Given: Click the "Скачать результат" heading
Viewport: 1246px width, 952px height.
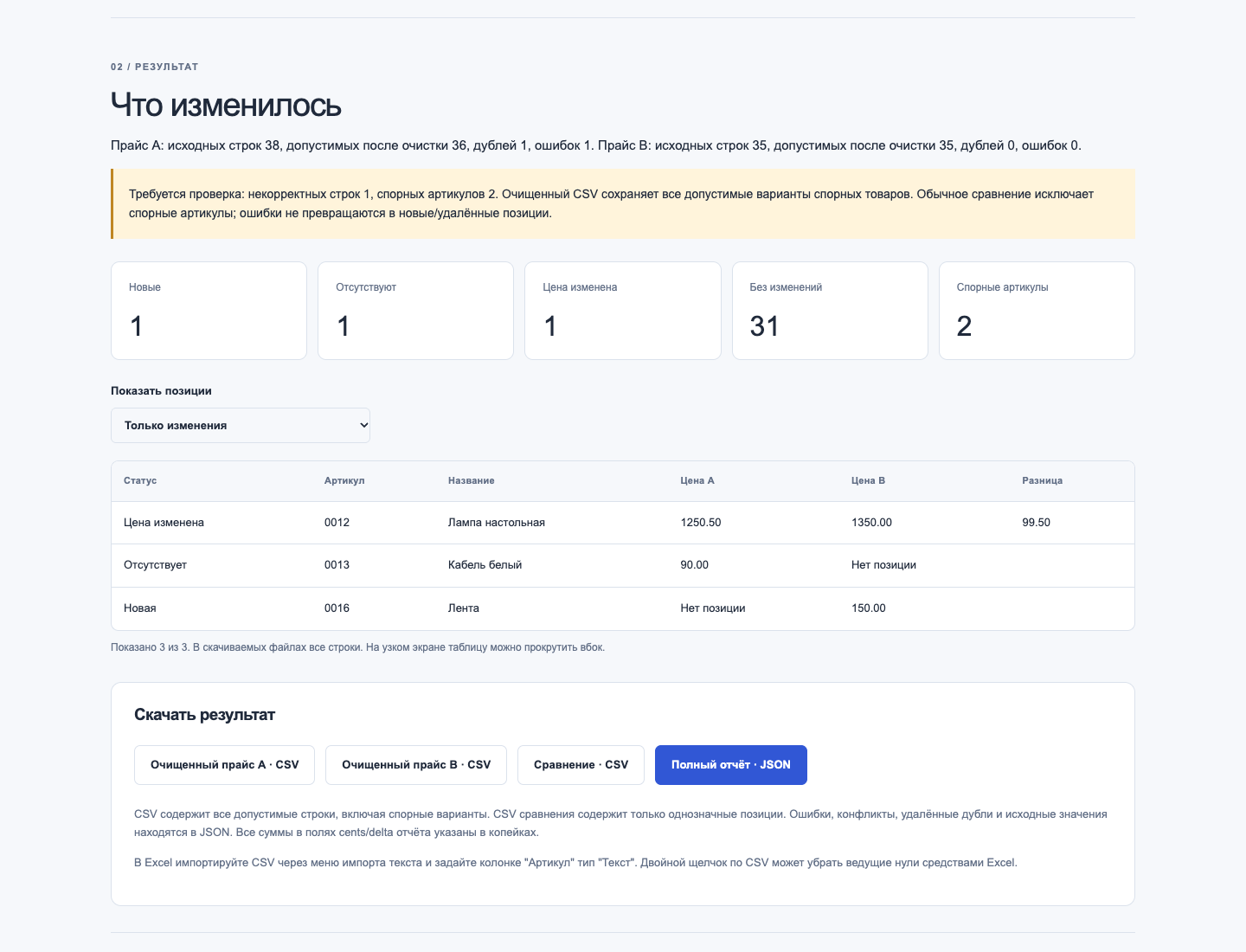Looking at the screenshot, I should click(204, 715).
